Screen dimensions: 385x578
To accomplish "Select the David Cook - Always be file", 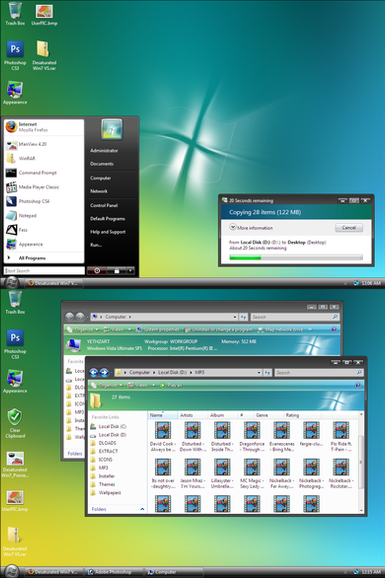I will coord(163,437).
